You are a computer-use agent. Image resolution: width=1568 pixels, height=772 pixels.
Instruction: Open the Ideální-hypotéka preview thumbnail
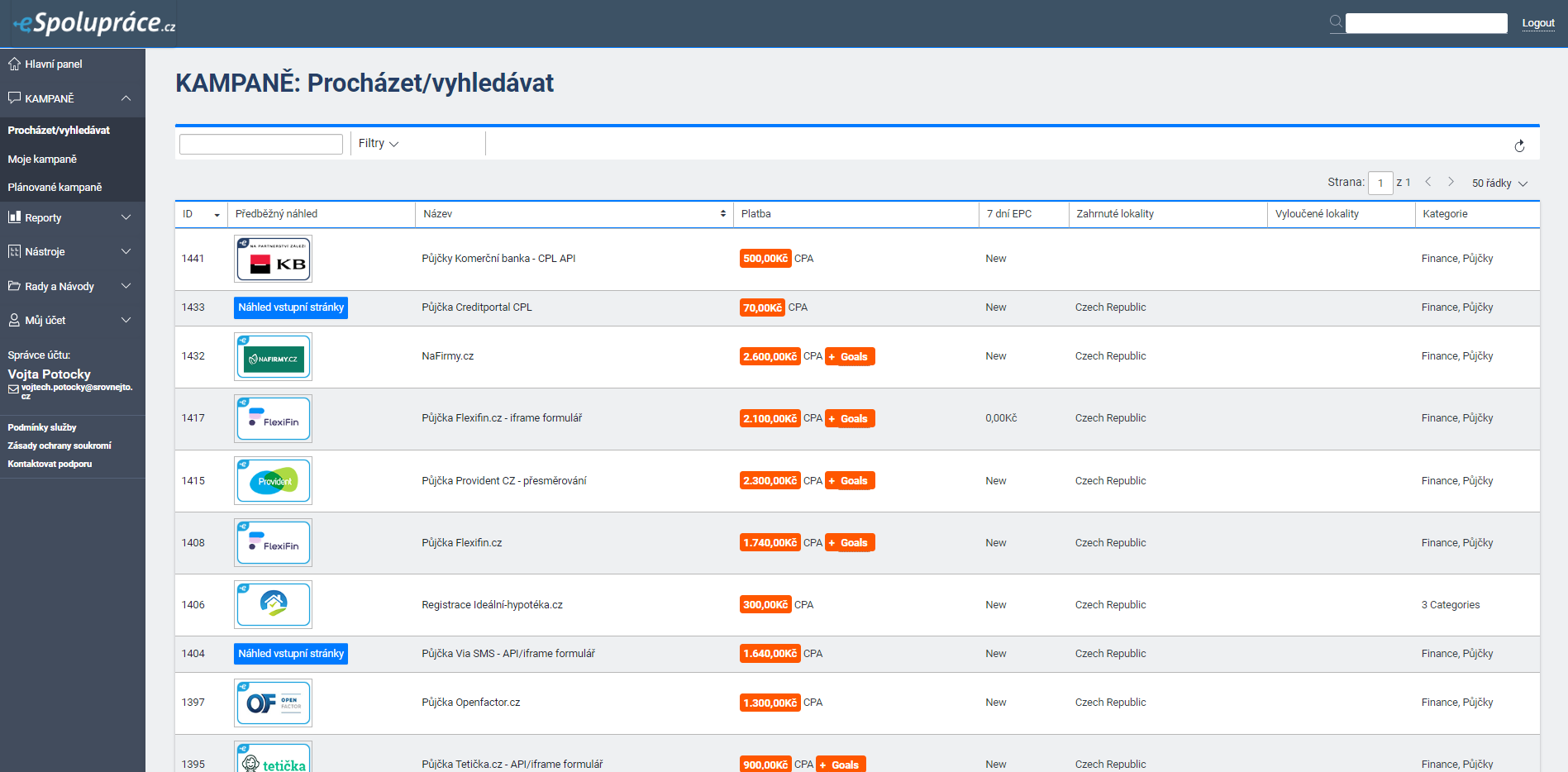pos(273,604)
